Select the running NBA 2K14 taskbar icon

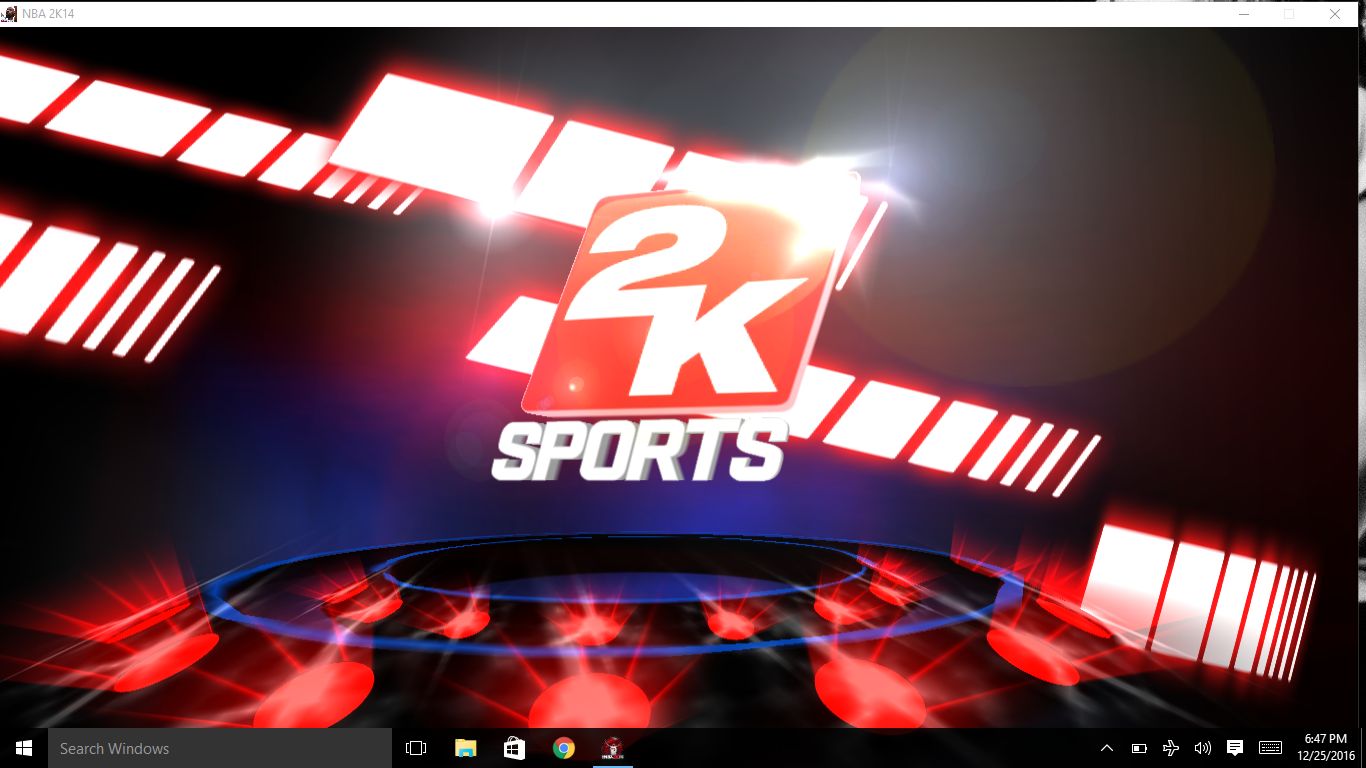click(x=613, y=748)
